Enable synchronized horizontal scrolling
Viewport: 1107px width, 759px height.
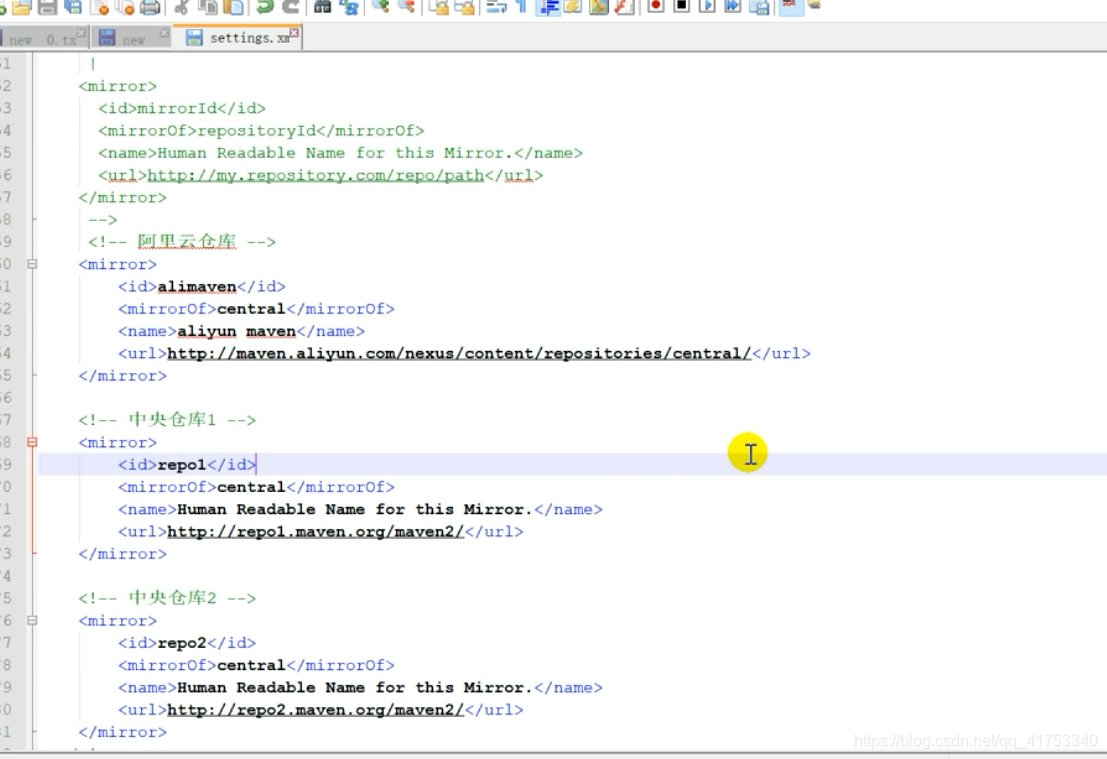tap(464, 7)
